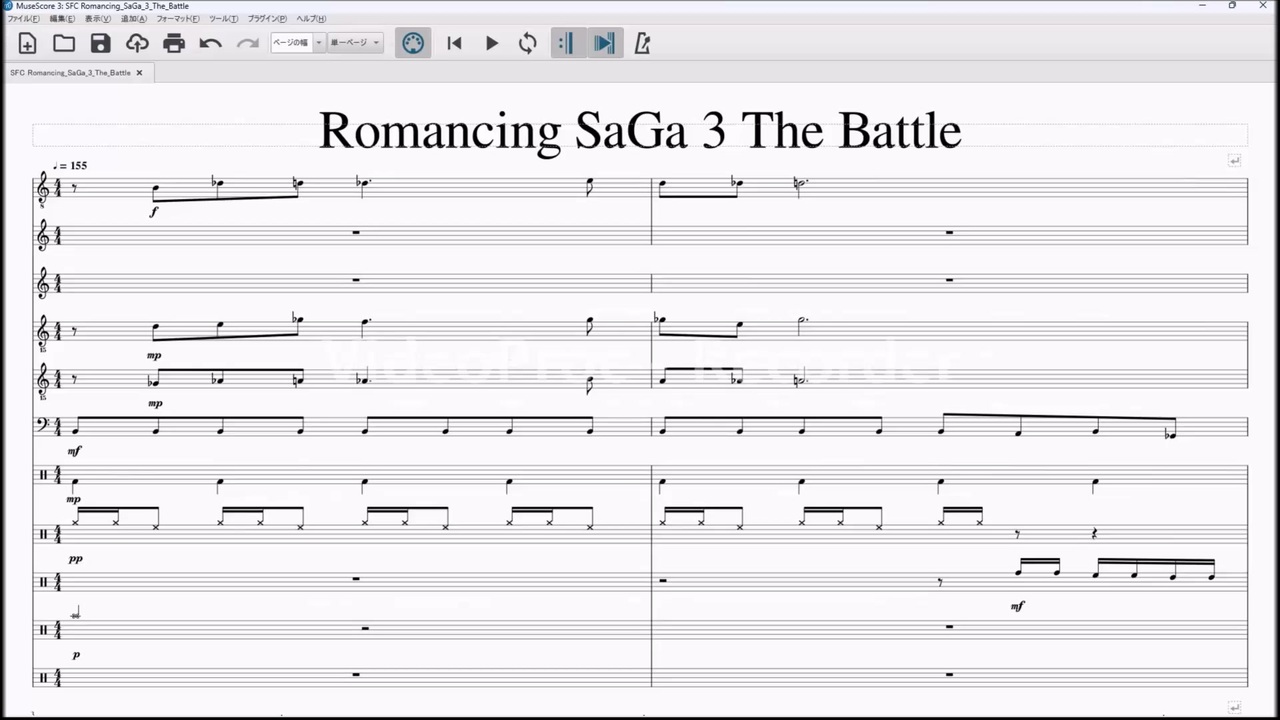
Task: Open the image capture tool
Action: pyautogui.click(x=643, y=42)
